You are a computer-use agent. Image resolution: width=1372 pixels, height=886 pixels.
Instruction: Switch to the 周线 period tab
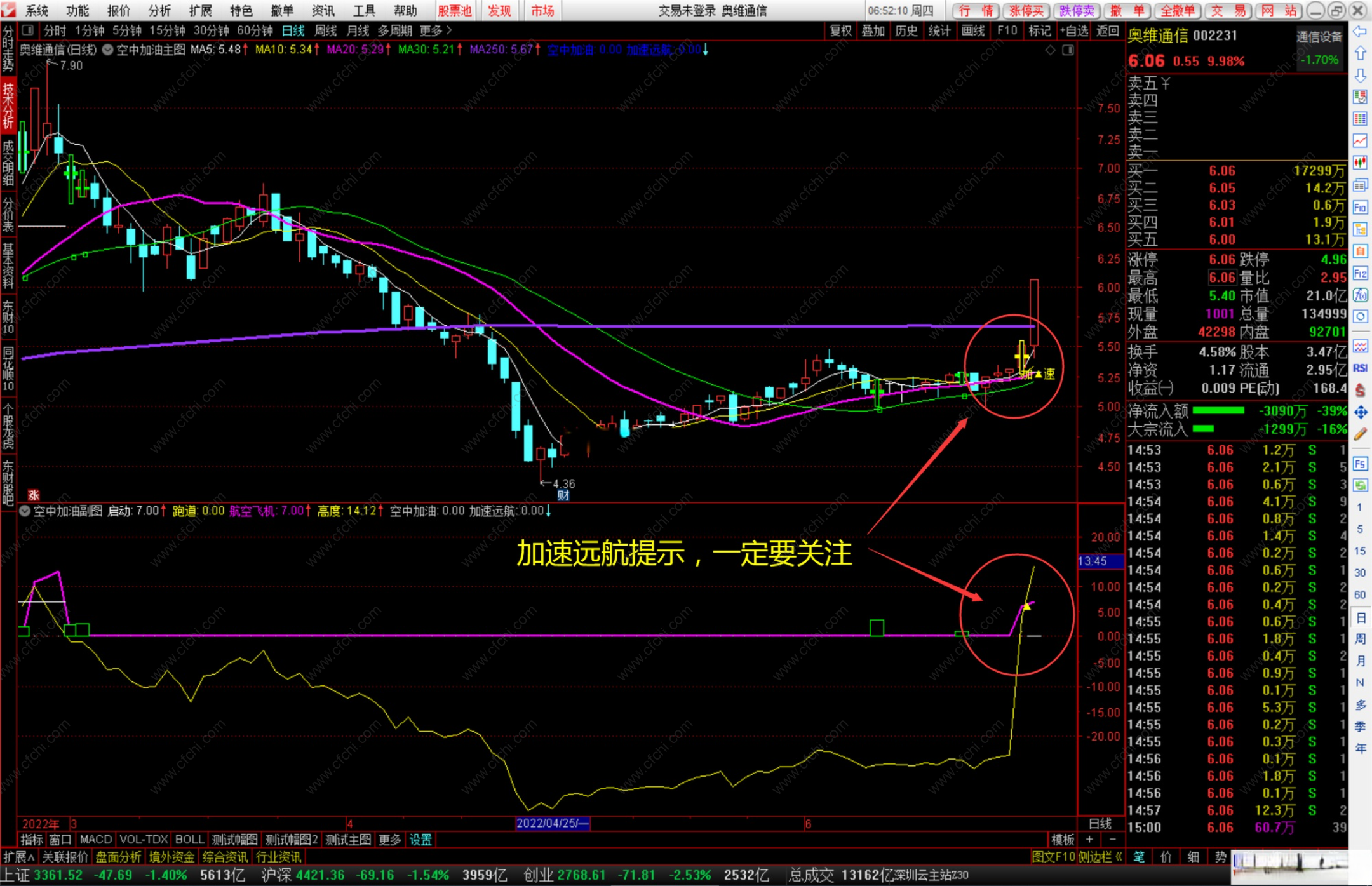click(326, 30)
